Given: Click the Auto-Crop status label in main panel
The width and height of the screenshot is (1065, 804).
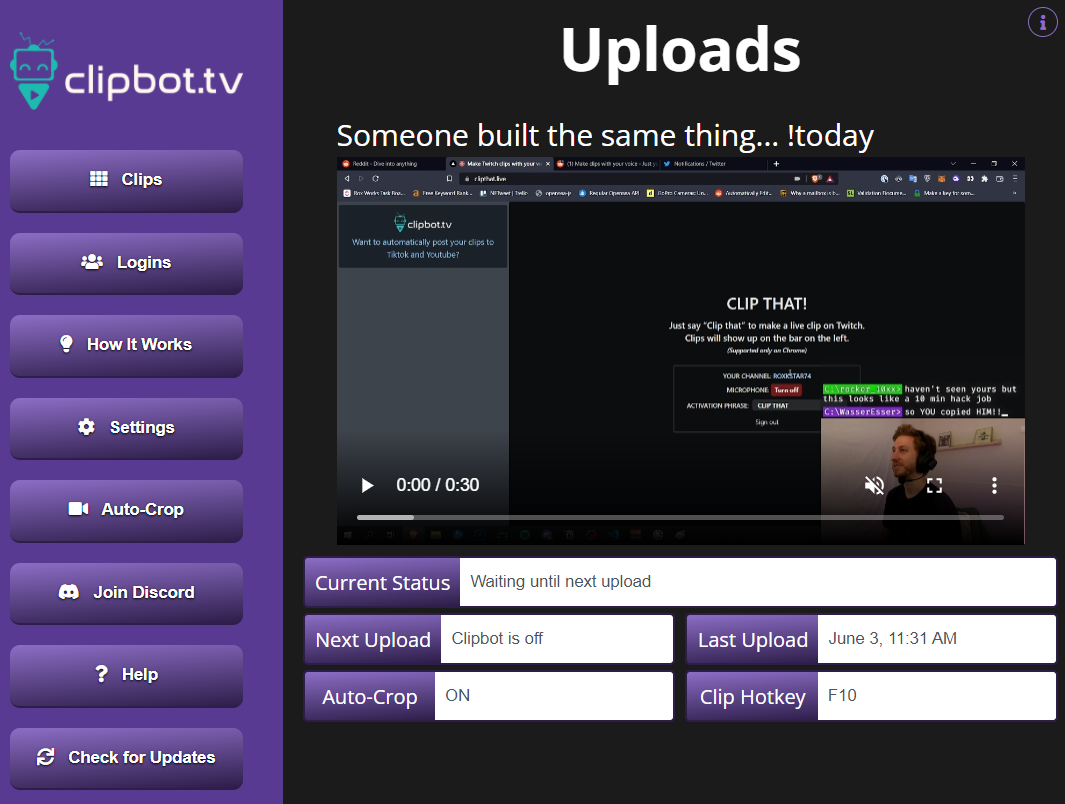Looking at the screenshot, I should coord(370,696).
